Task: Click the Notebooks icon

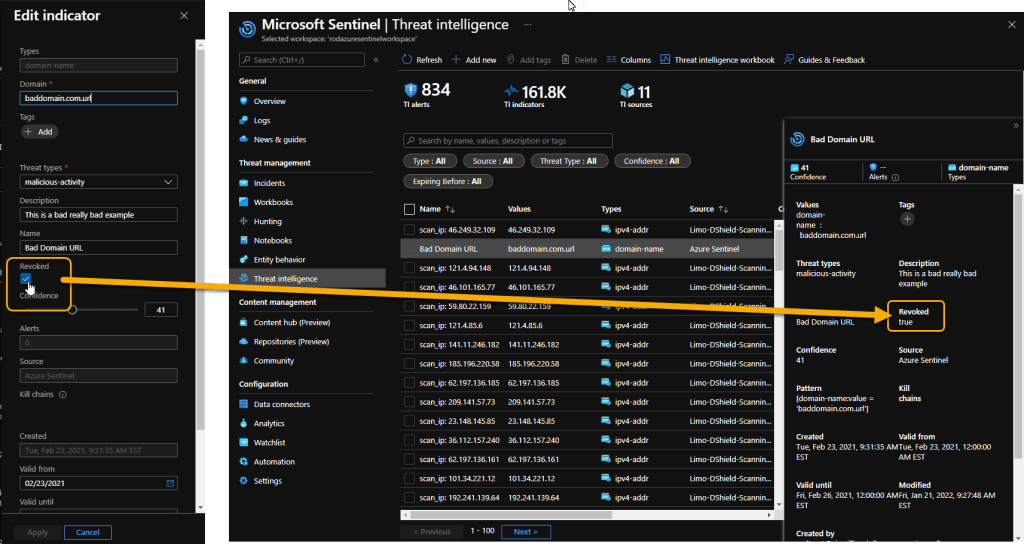Action: (244, 240)
